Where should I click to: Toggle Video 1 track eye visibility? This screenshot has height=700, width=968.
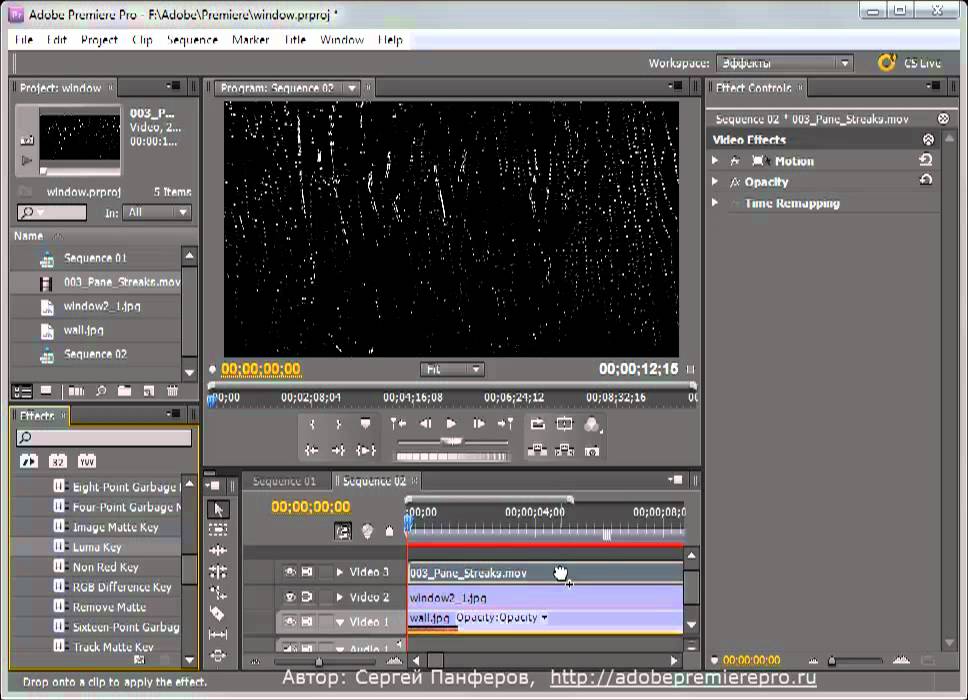click(290, 622)
